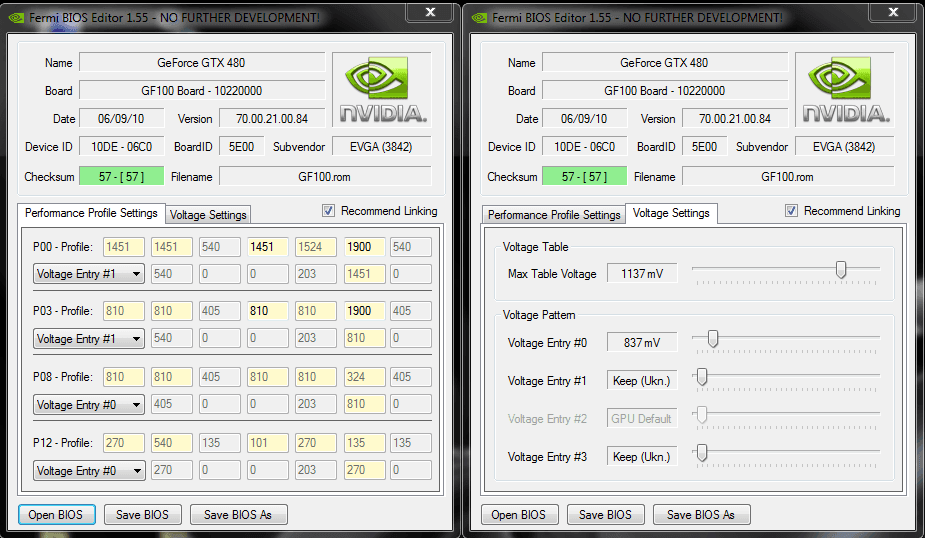Viewport: 925px width, 538px height.
Task: Click the Date 06/09/10 in the left window
Action: [122, 119]
